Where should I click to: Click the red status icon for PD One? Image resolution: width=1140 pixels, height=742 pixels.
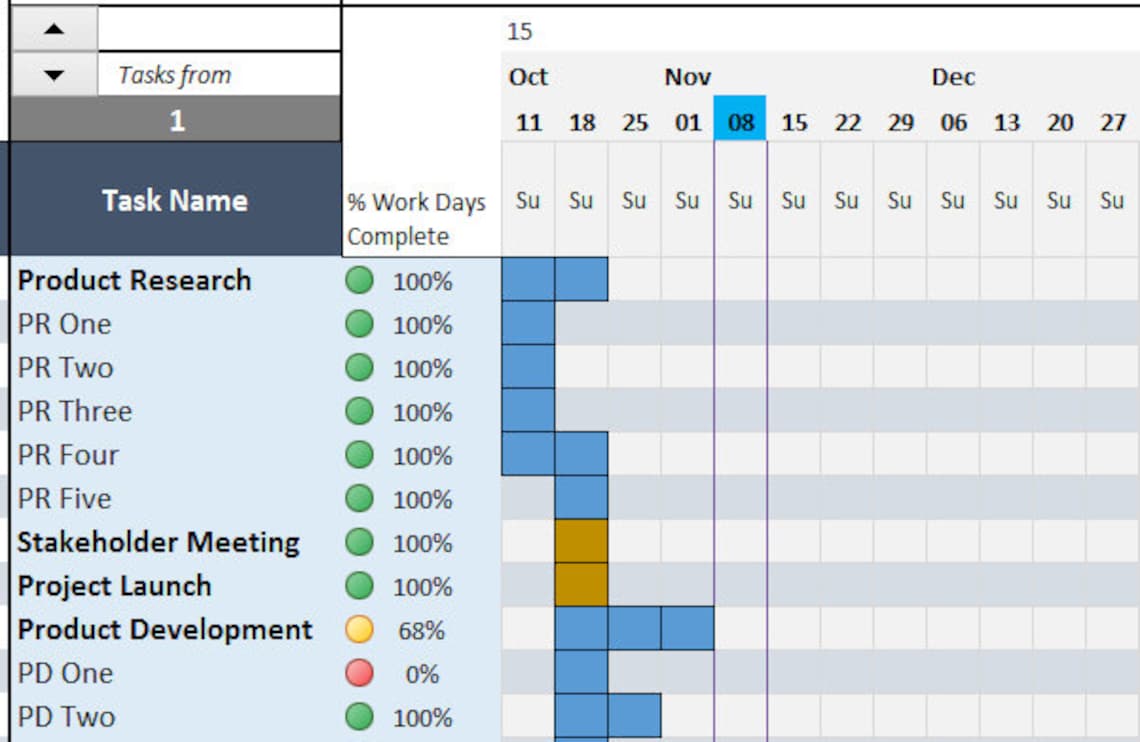click(359, 673)
